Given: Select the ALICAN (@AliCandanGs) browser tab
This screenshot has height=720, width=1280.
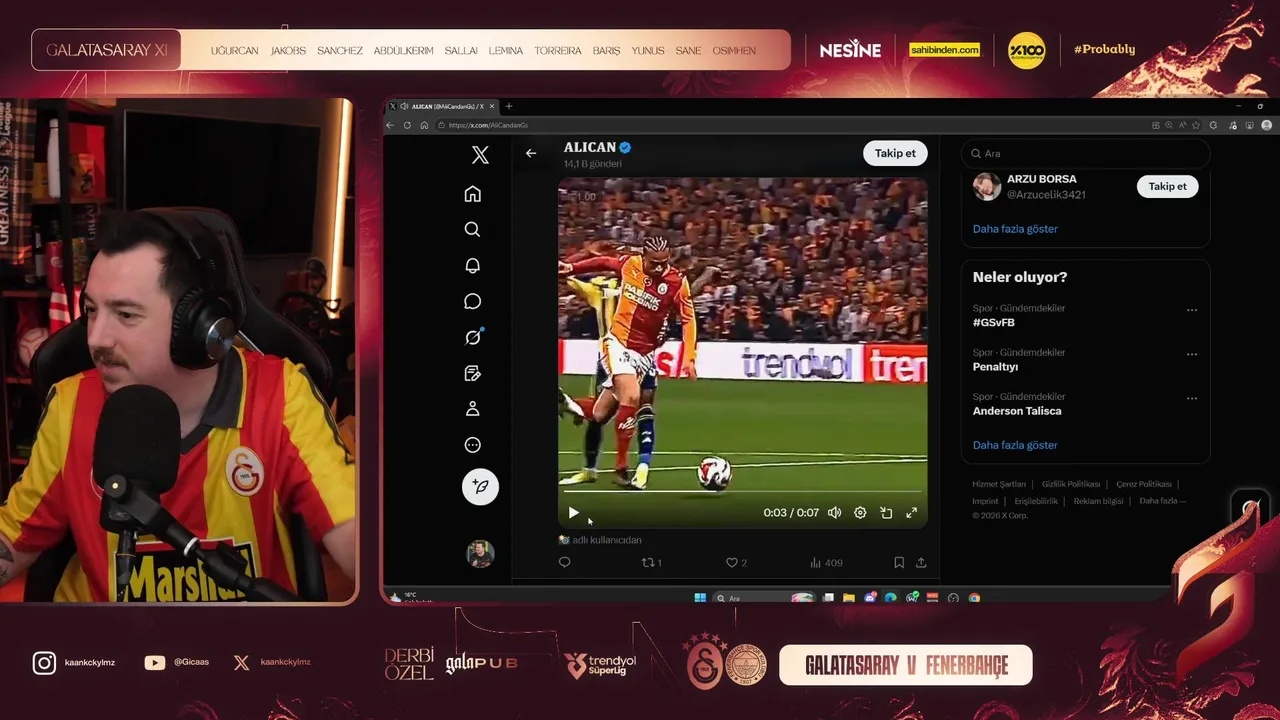Looking at the screenshot, I should click(x=443, y=106).
